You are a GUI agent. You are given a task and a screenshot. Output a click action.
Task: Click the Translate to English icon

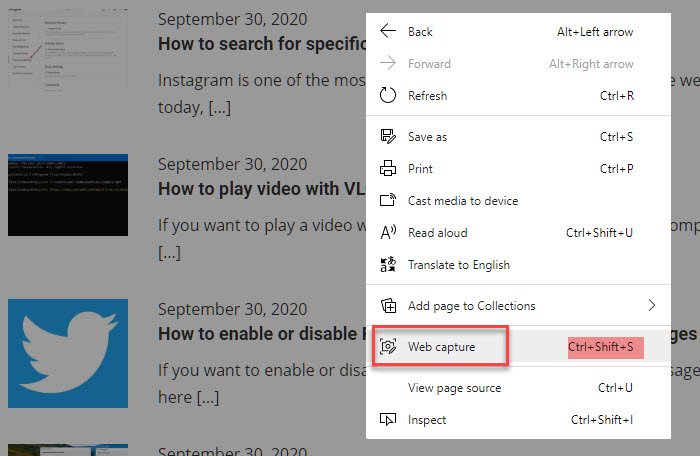tap(388, 265)
